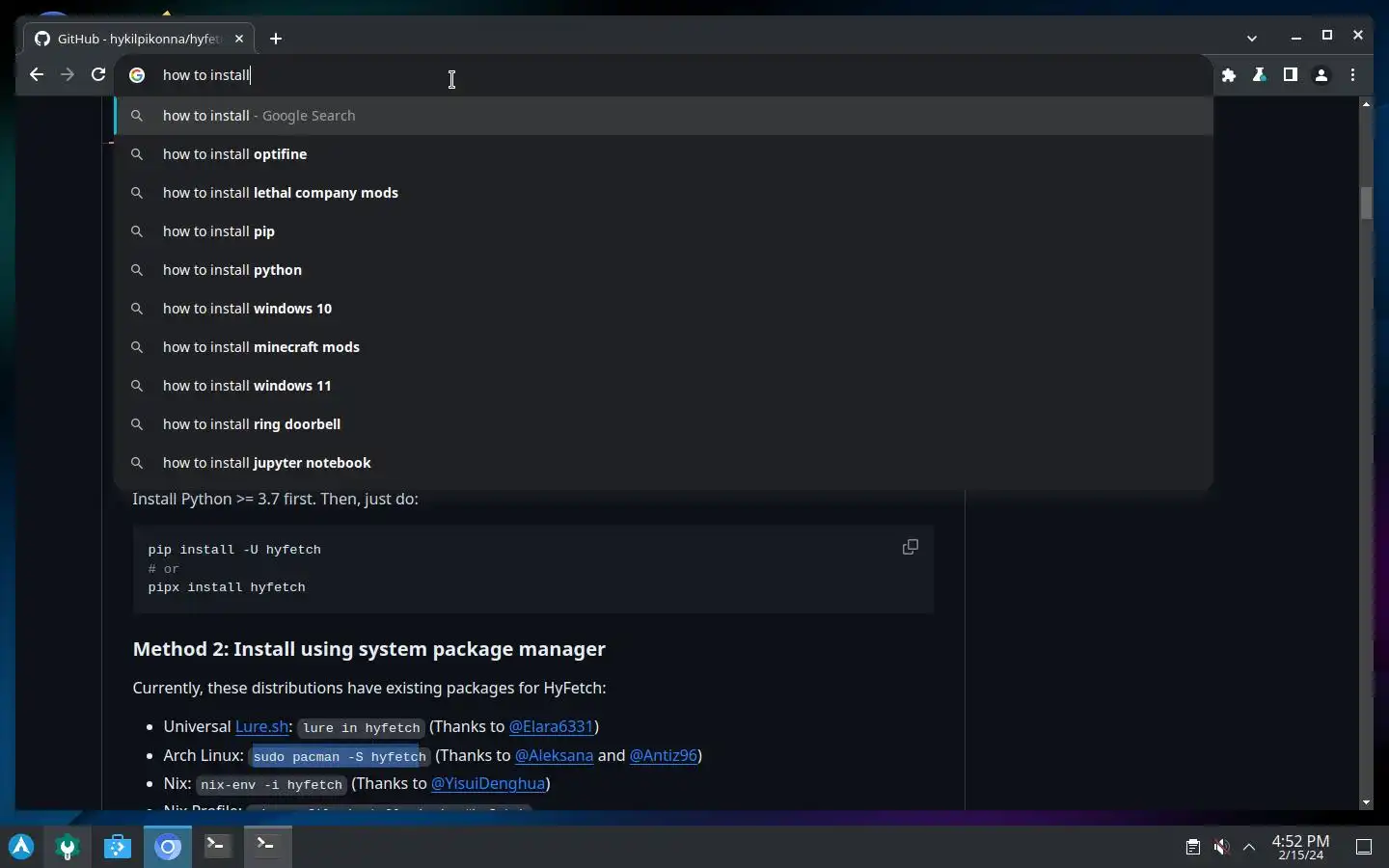Switch to GitHub hykilpikonna/hyfetch tab
Screen dimensions: 1389x868
click(138, 39)
